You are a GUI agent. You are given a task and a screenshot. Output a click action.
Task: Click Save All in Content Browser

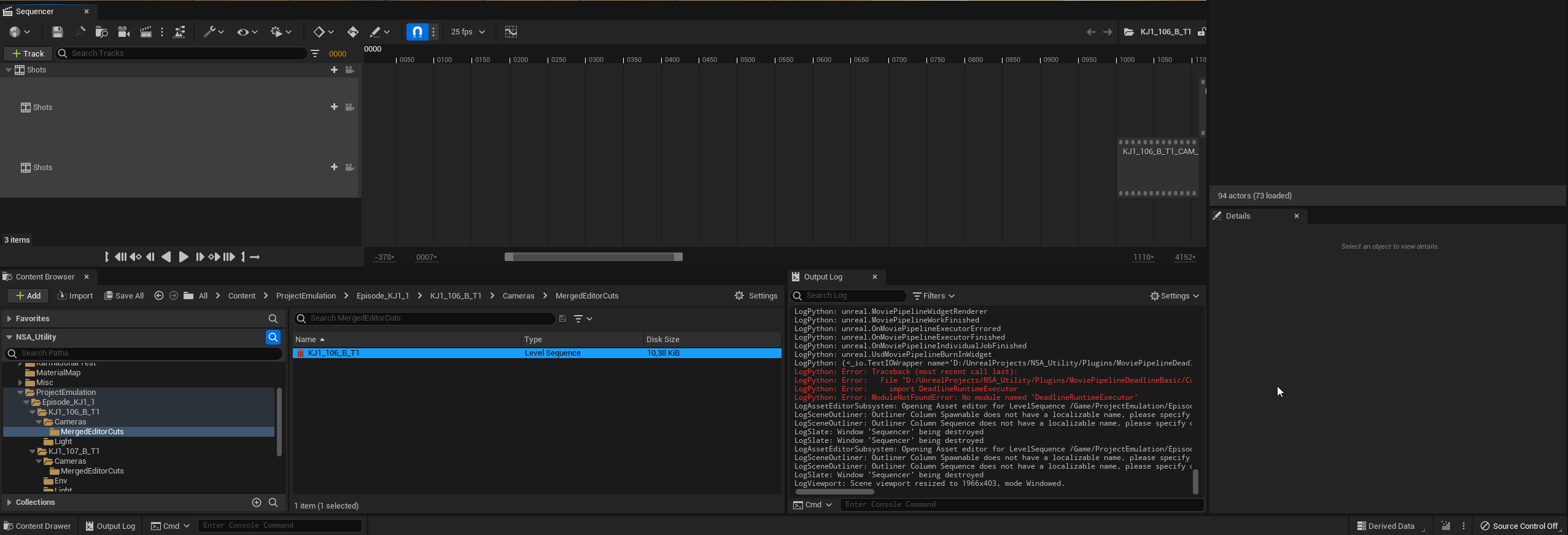click(124, 296)
